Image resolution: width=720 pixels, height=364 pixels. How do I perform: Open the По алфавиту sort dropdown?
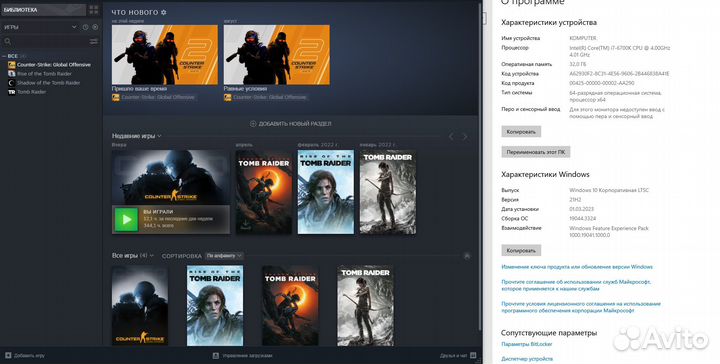(224, 256)
